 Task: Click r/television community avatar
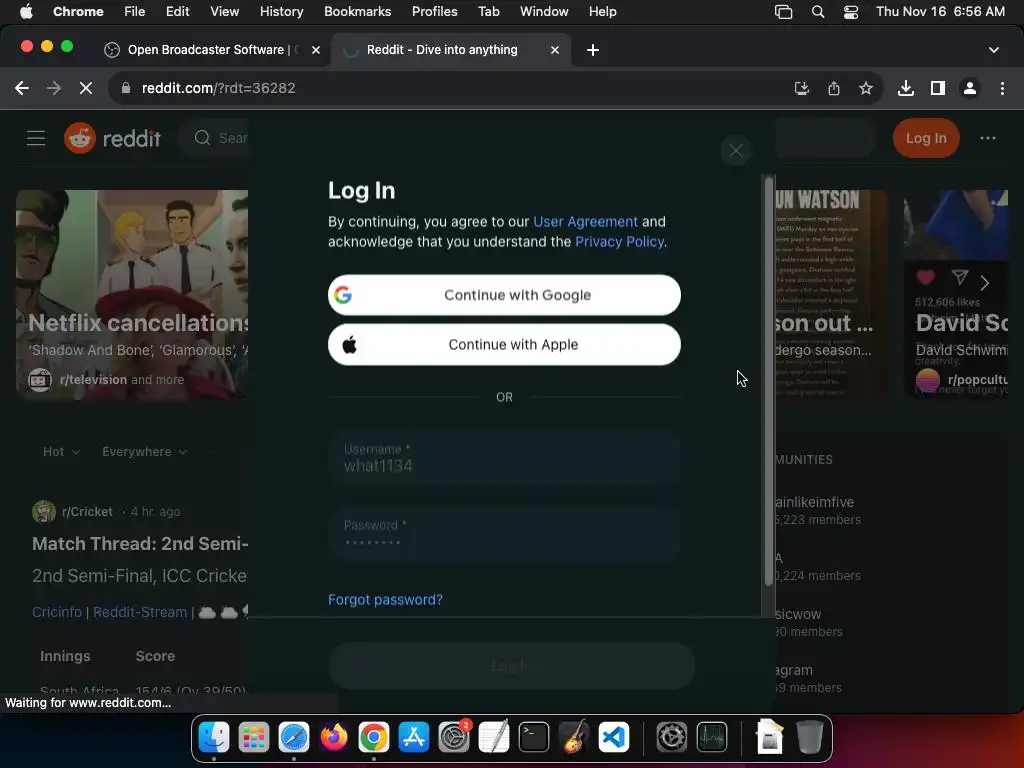point(40,379)
